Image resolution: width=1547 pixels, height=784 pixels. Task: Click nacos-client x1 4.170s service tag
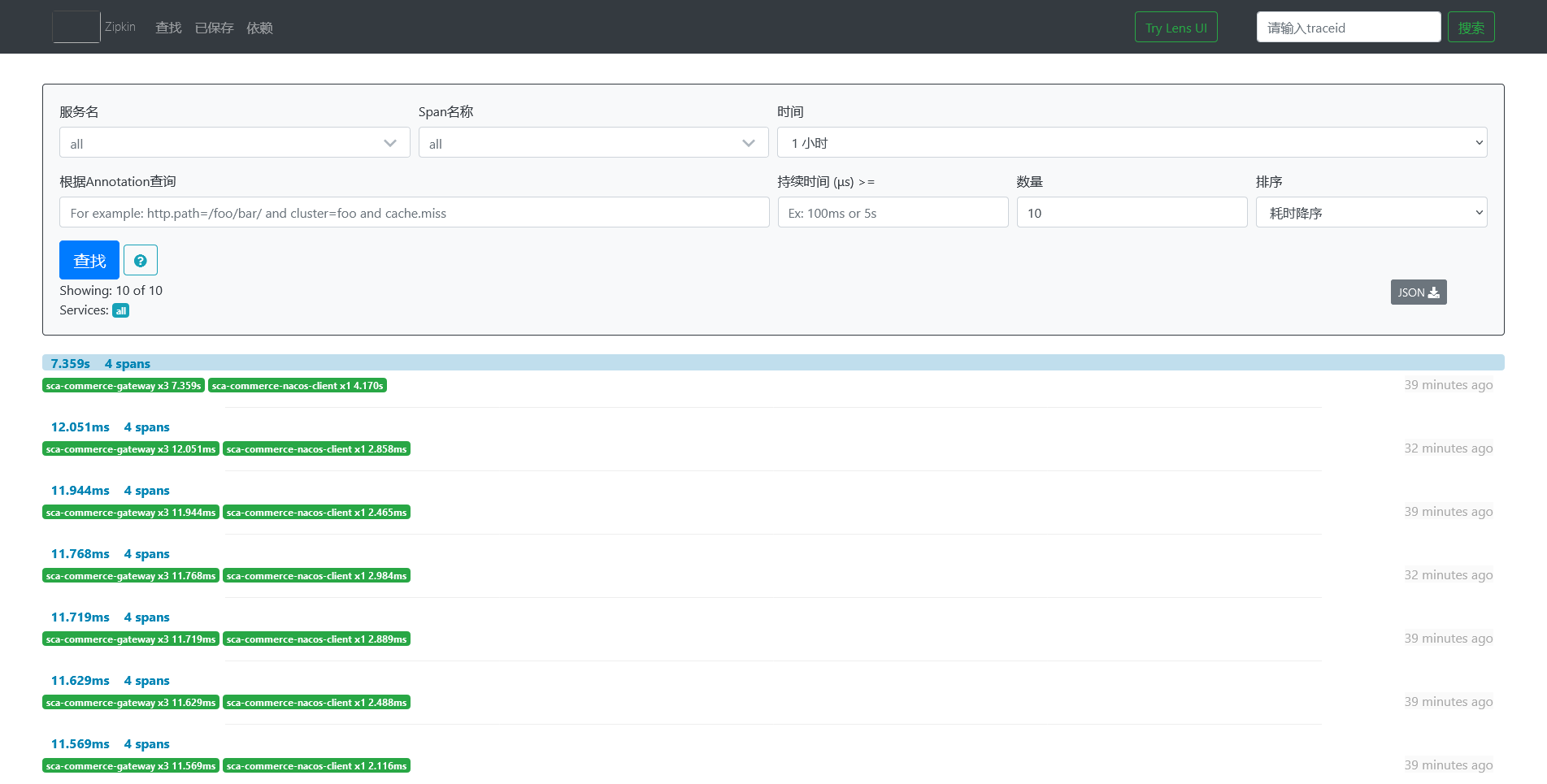pyautogui.click(x=298, y=385)
